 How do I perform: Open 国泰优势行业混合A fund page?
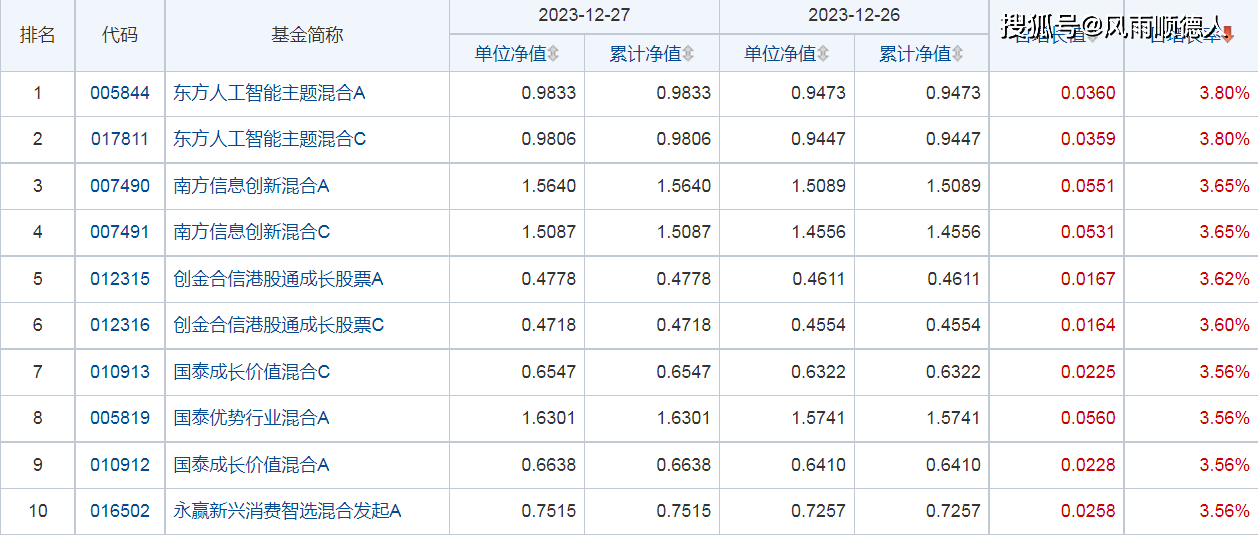coord(252,418)
